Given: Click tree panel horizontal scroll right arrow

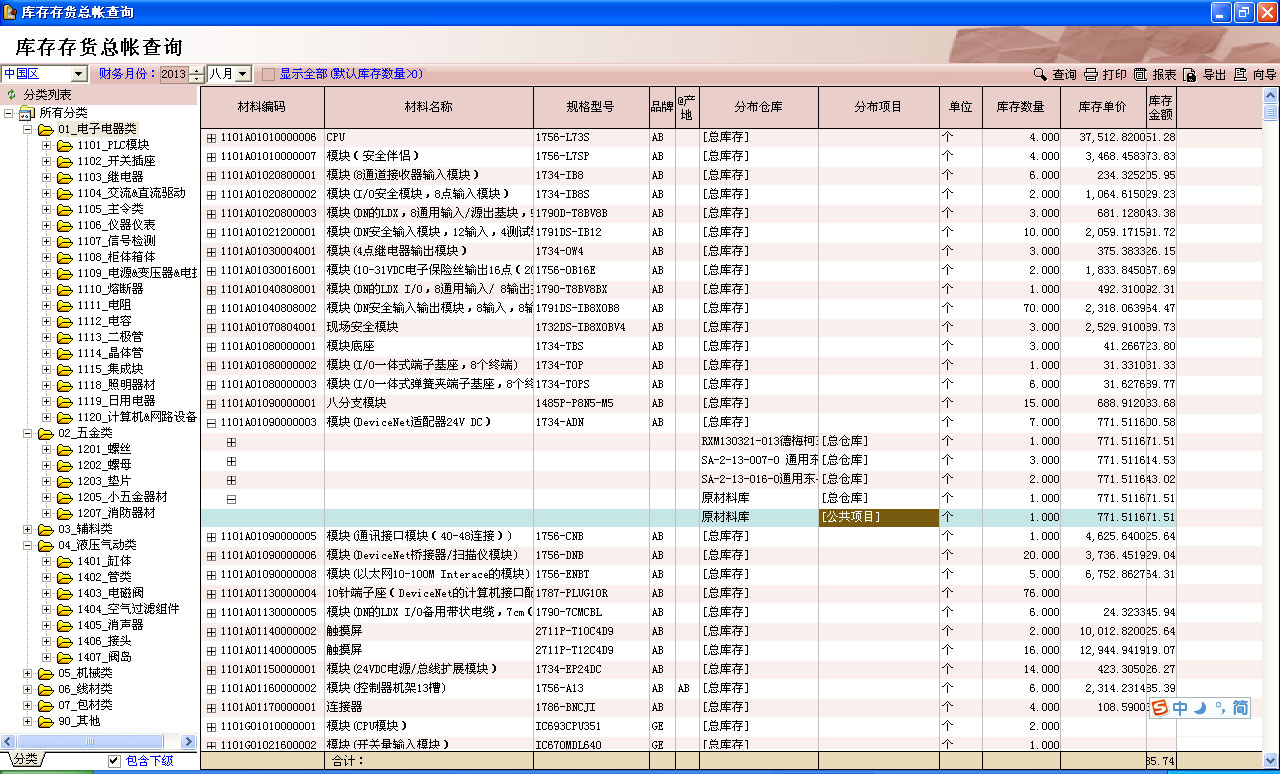Looking at the screenshot, I should pyautogui.click(x=190, y=742).
